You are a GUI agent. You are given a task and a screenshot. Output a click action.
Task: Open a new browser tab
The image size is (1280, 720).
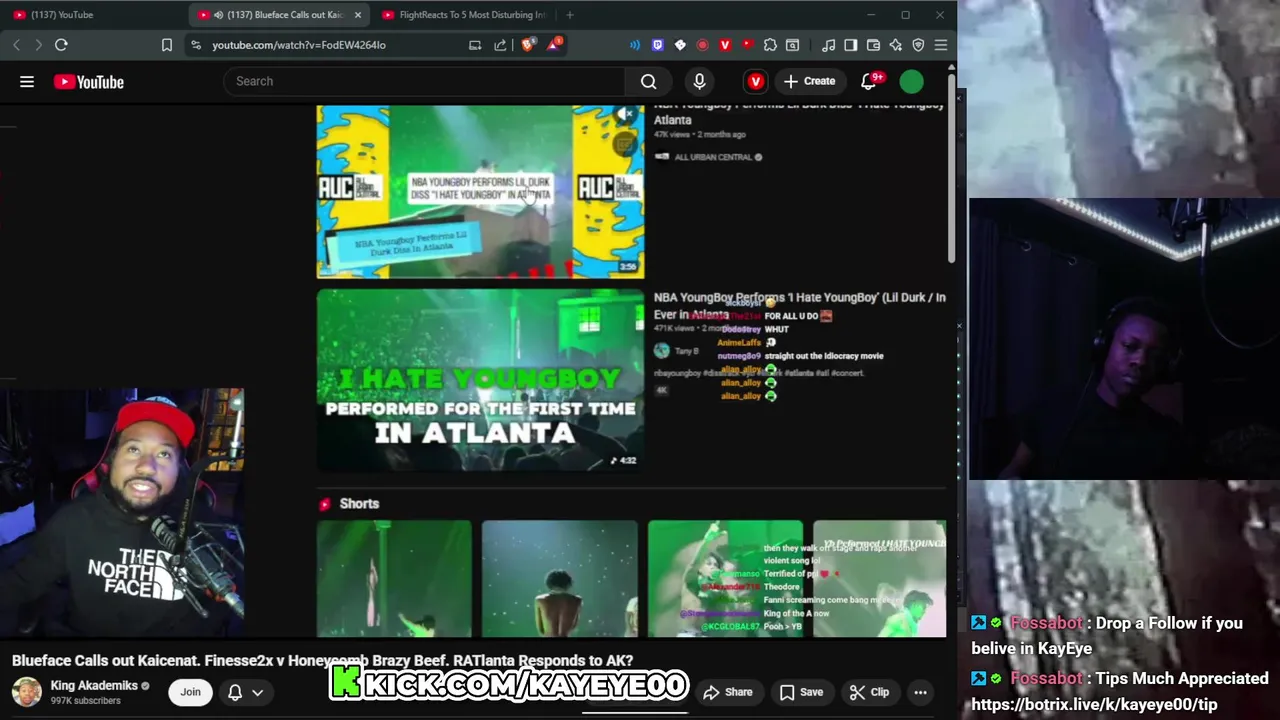tap(570, 15)
